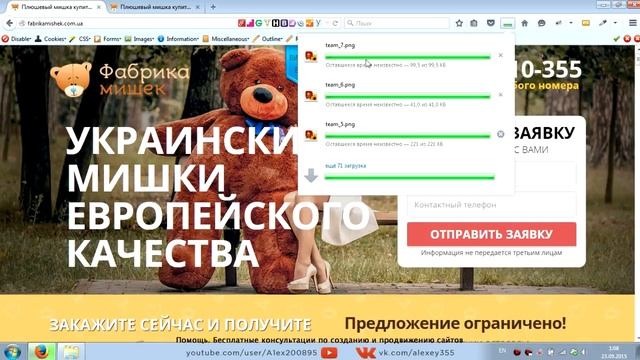Open the team_6.png download file icon
The image size is (640, 360).
click(311, 96)
